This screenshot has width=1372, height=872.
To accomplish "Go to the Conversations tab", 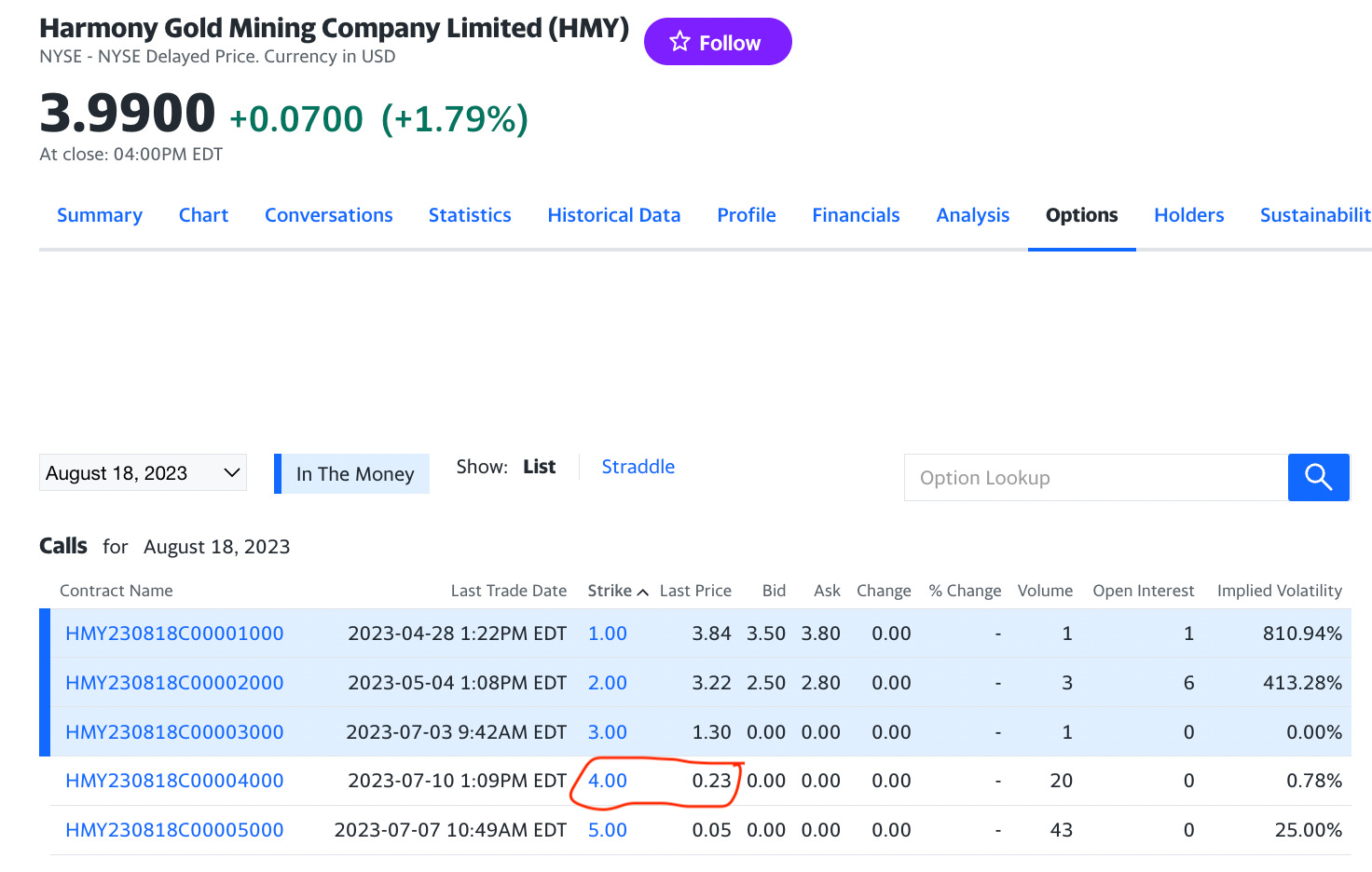I will tap(329, 215).
